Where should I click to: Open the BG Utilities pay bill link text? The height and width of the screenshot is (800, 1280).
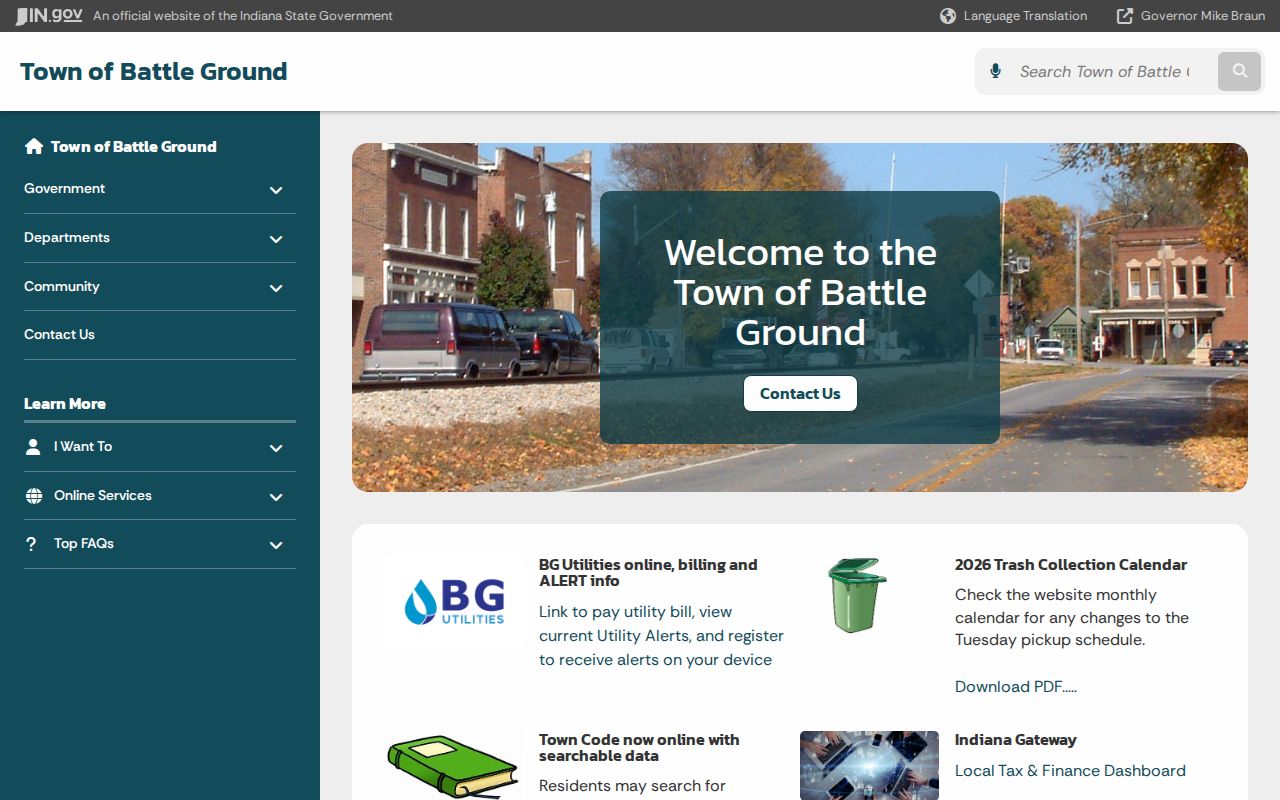(661, 635)
